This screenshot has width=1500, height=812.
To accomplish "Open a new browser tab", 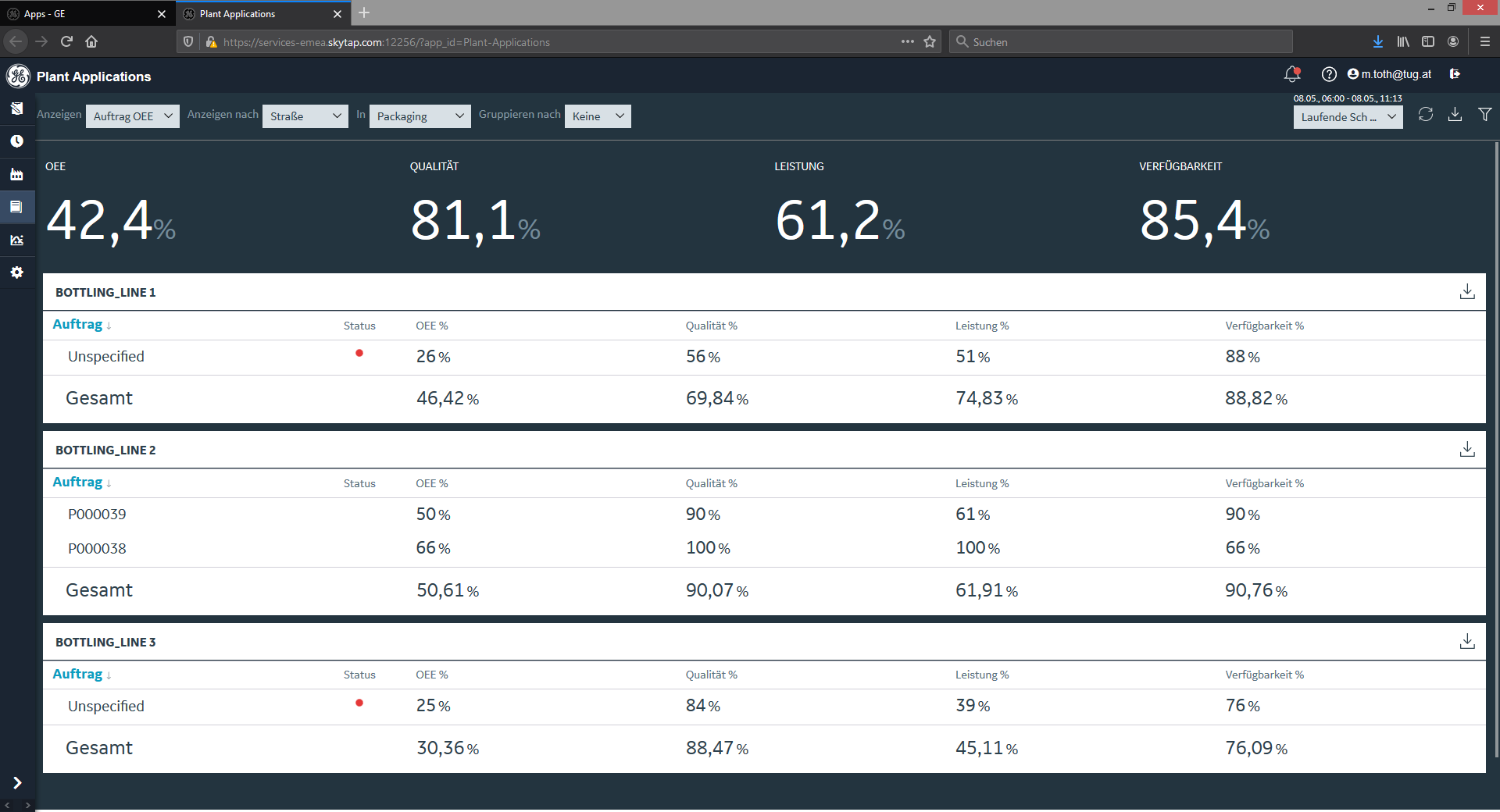I will point(364,12).
